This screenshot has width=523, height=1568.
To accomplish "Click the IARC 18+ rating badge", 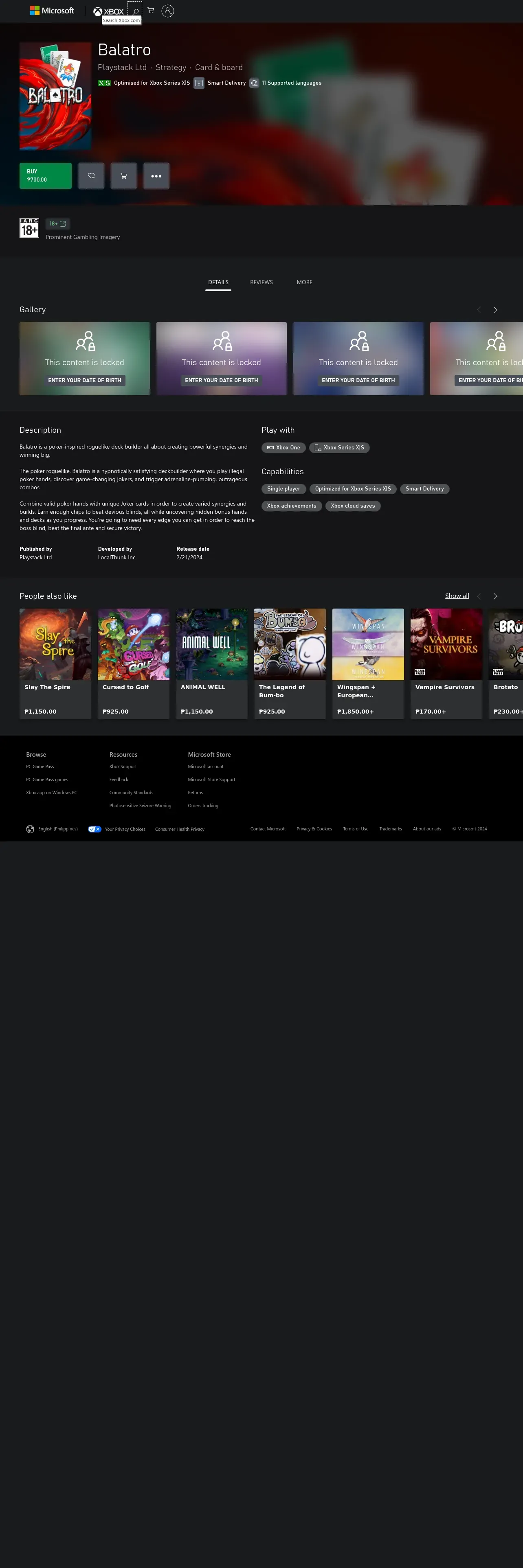I will pos(29,228).
